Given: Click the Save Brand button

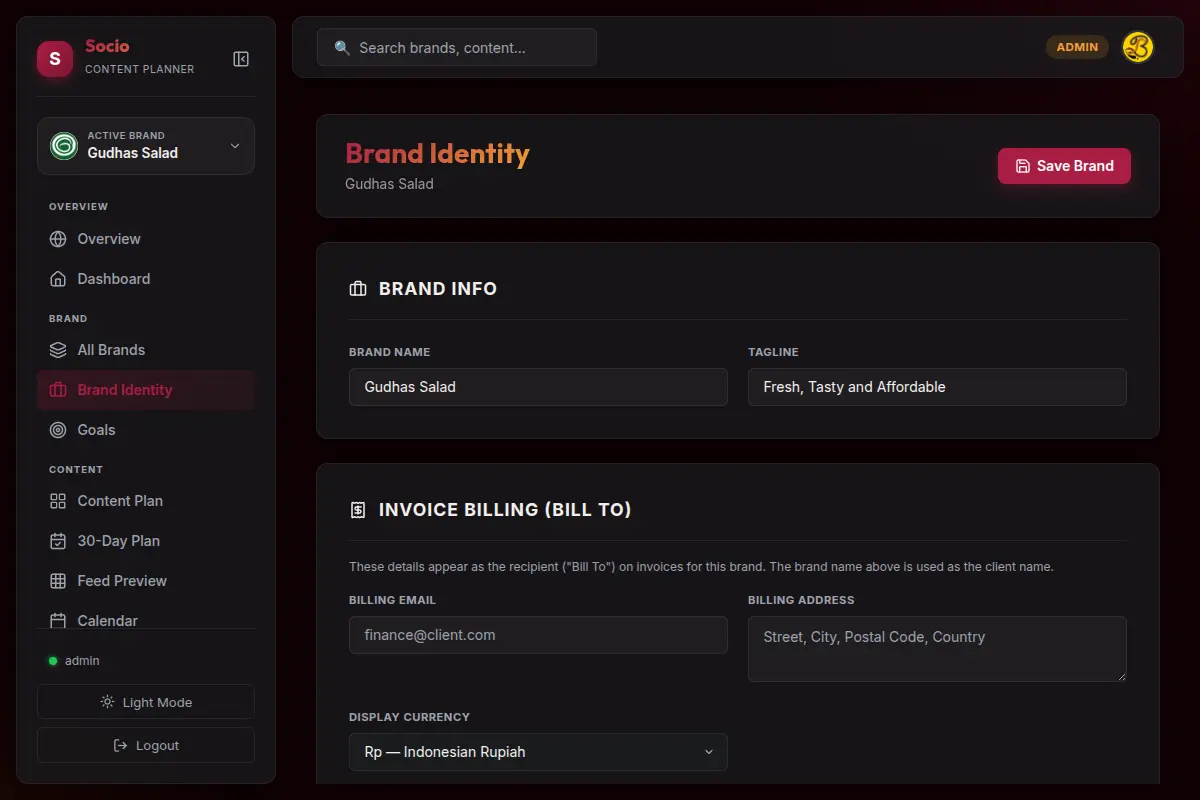Looking at the screenshot, I should [x=1064, y=166].
